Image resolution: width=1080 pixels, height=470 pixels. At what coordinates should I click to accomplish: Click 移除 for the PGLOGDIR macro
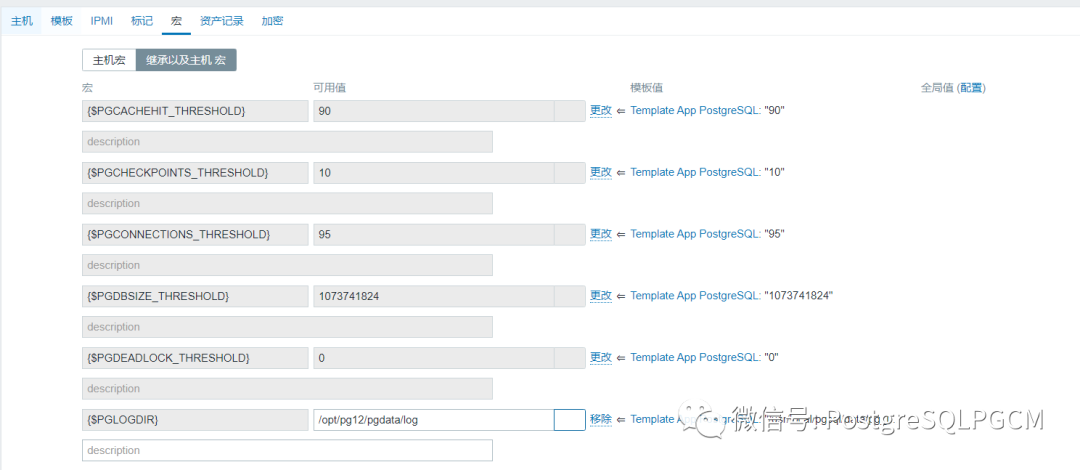600,420
